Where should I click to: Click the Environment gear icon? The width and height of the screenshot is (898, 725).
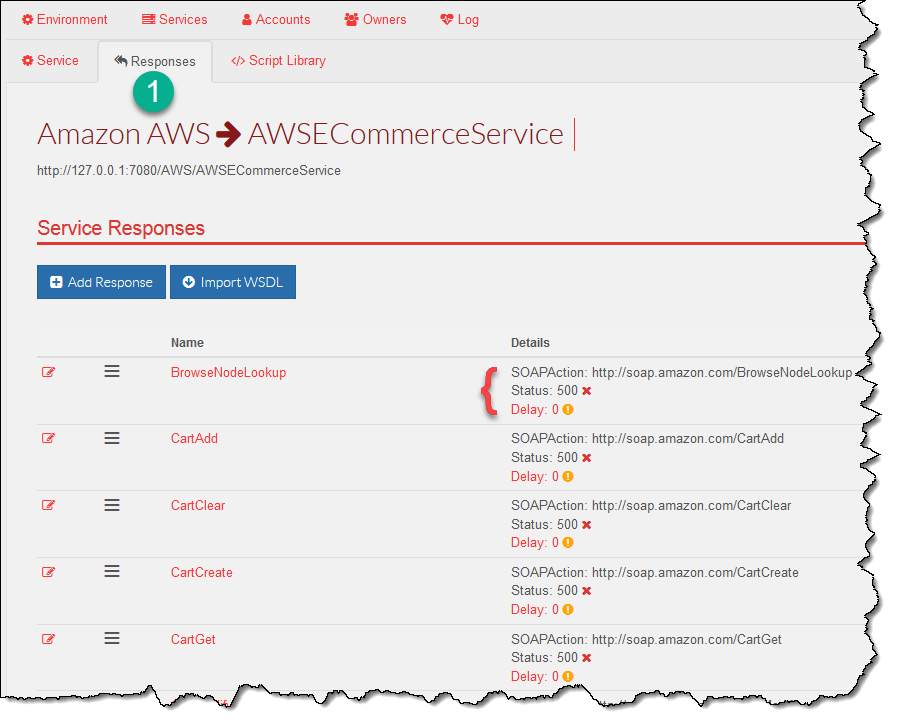pos(27,19)
